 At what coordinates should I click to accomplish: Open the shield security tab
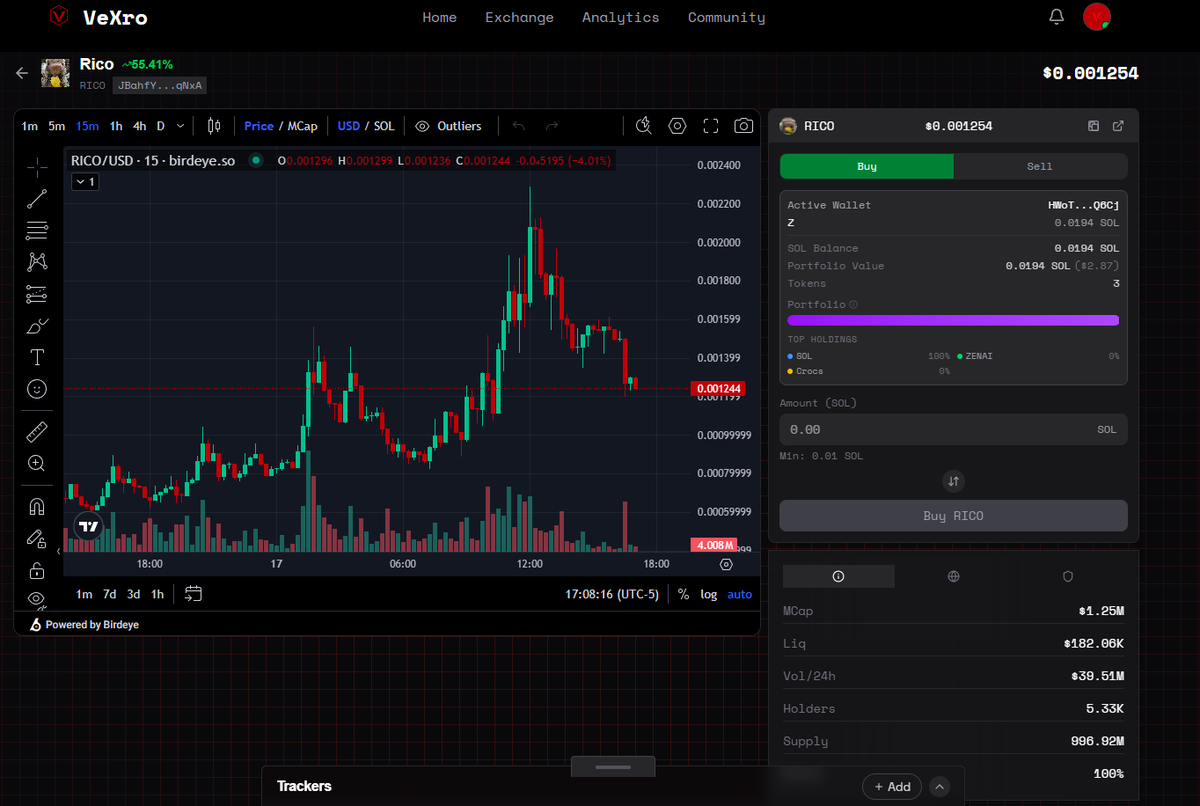(x=1068, y=576)
